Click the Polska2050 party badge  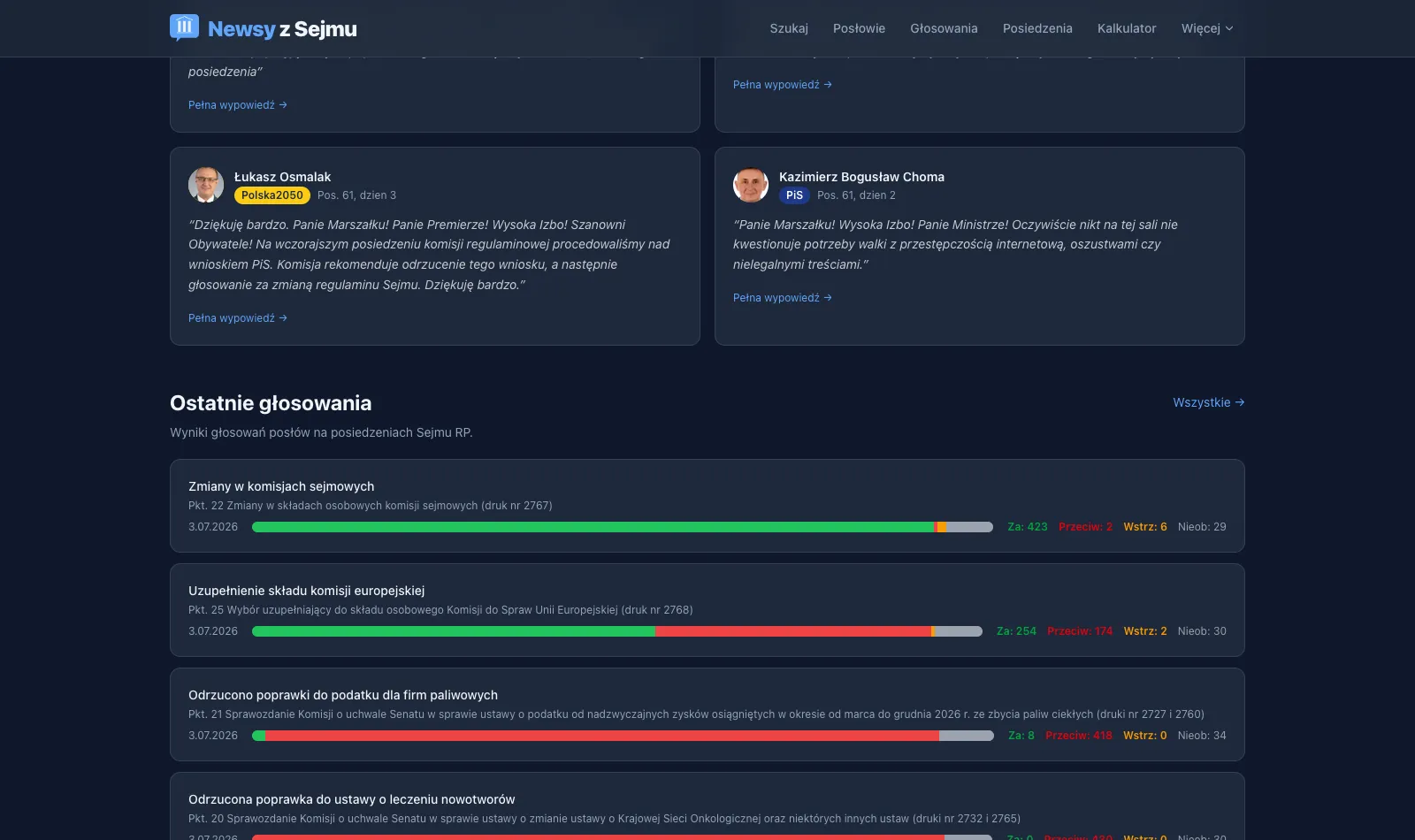[272, 195]
